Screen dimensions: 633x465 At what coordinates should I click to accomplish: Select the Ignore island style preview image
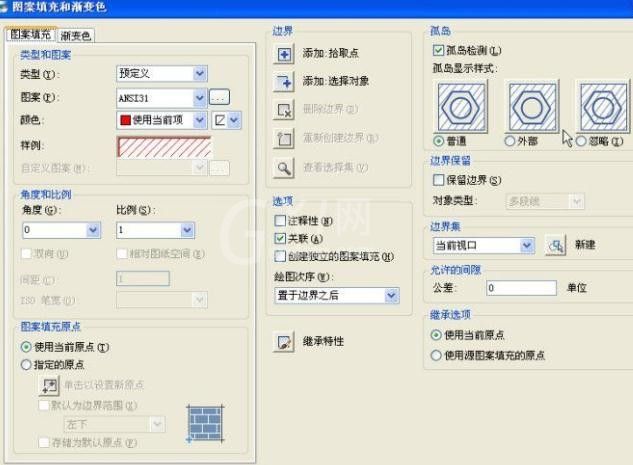tap(603, 107)
